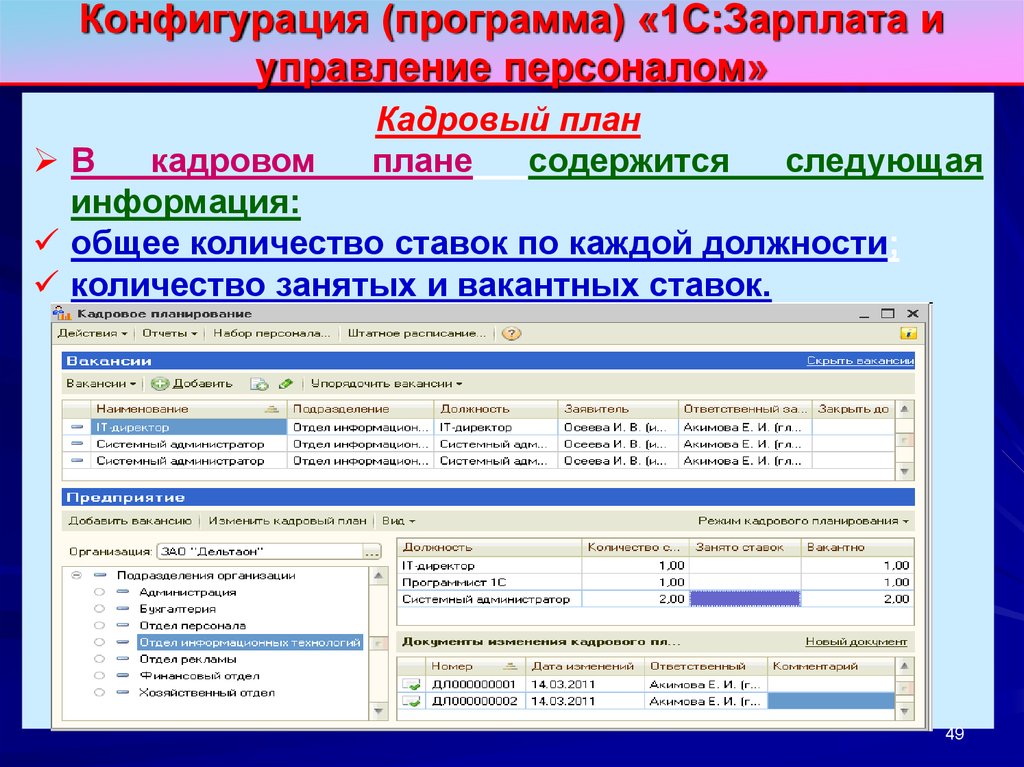Select IT-директор row in positions table
The width and height of the screenshot is (1024, 767).
pos(655,566)
